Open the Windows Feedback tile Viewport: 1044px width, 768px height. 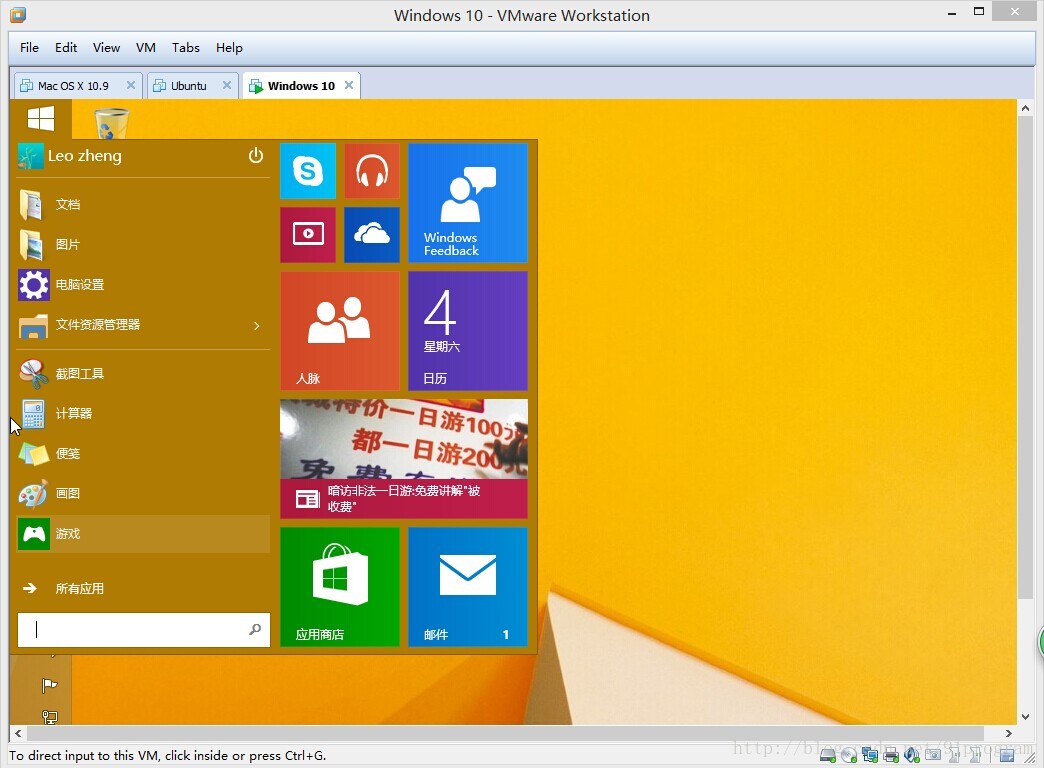point(467,203)
